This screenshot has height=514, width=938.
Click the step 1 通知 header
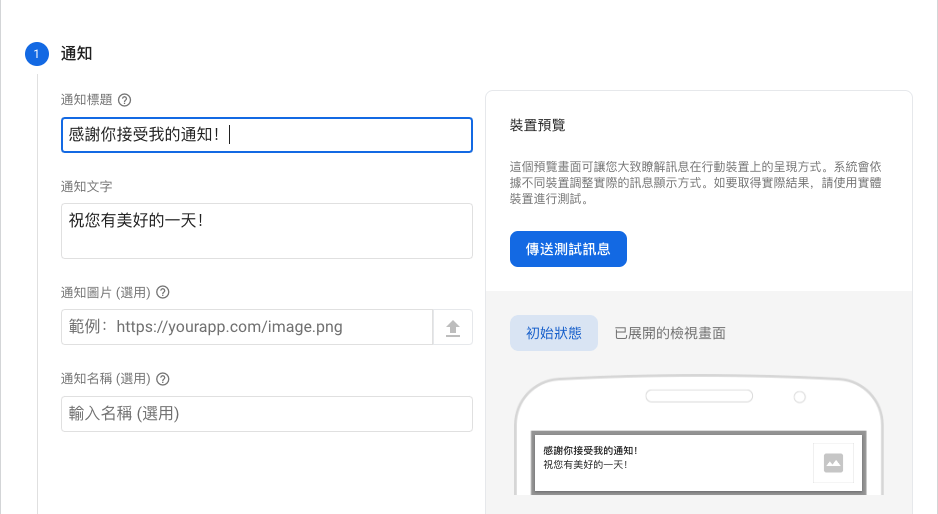[x=77, y=54]
